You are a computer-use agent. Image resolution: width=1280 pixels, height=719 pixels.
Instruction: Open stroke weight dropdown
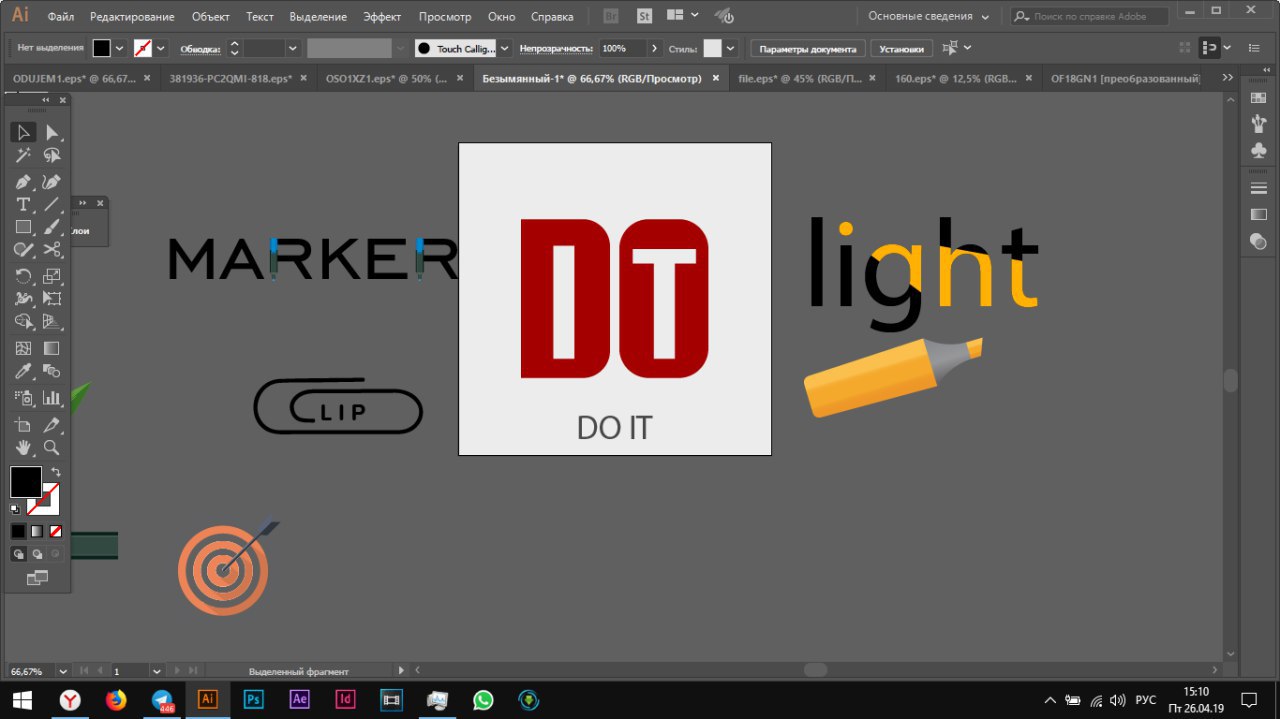293,48
